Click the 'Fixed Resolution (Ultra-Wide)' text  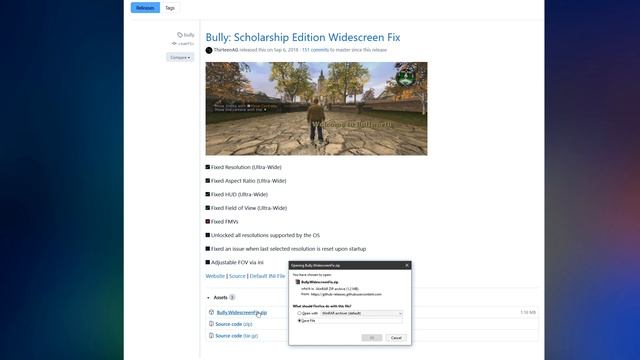(246, 167)
